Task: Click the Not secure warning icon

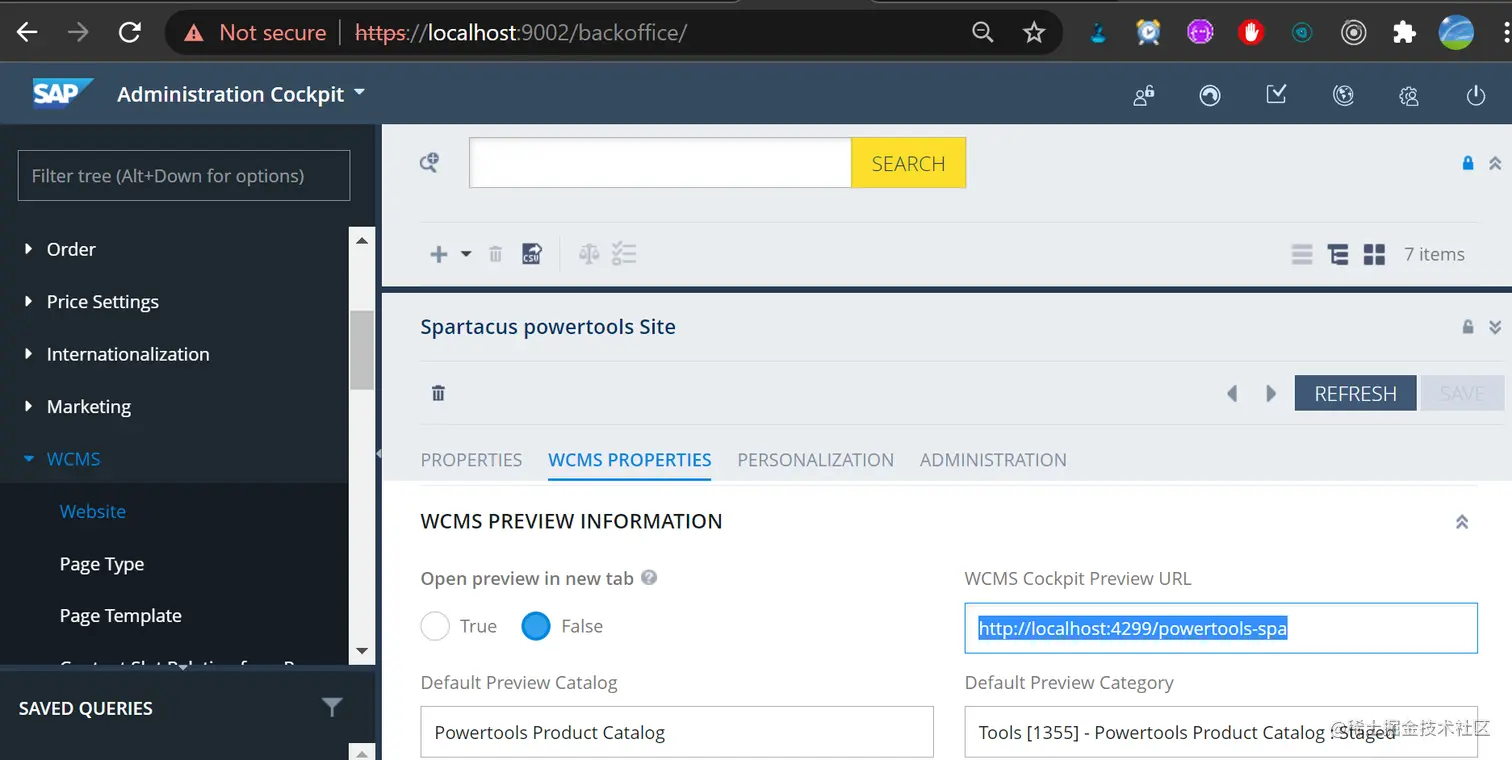Action: 194,33
